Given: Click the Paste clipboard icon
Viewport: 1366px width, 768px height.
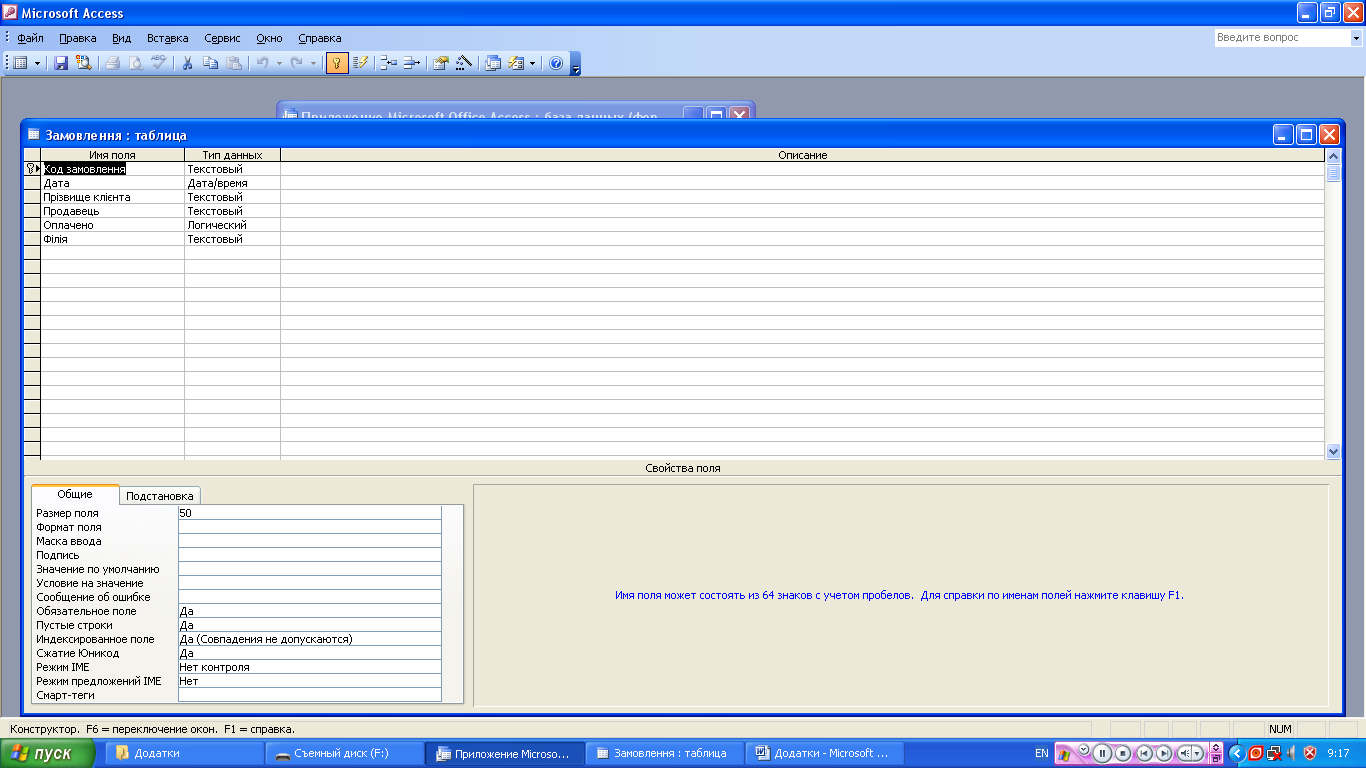Looking at the screenshot, I should (233, 63).
